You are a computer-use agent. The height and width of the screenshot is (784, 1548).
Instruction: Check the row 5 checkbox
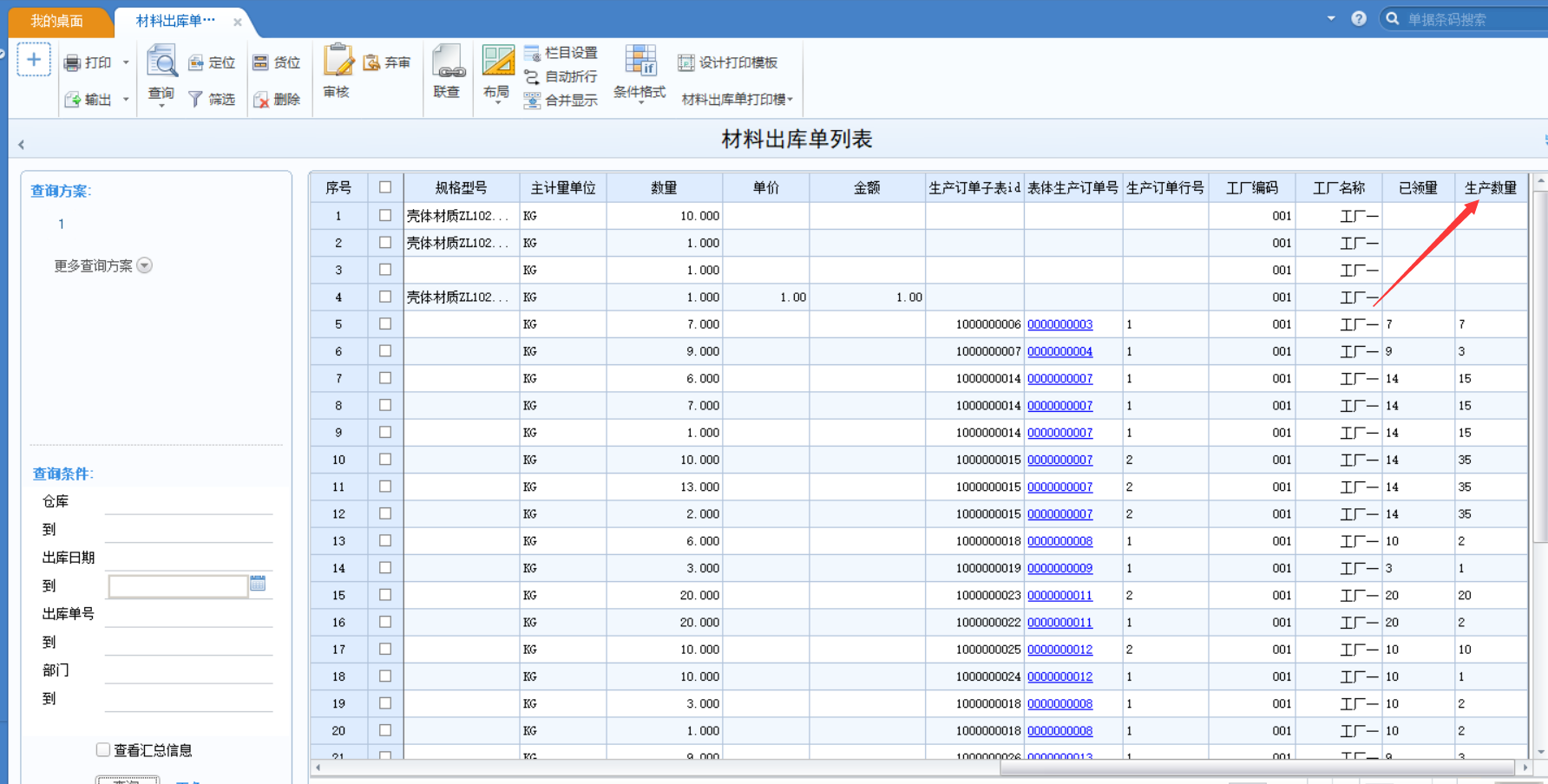coord(385,323)
